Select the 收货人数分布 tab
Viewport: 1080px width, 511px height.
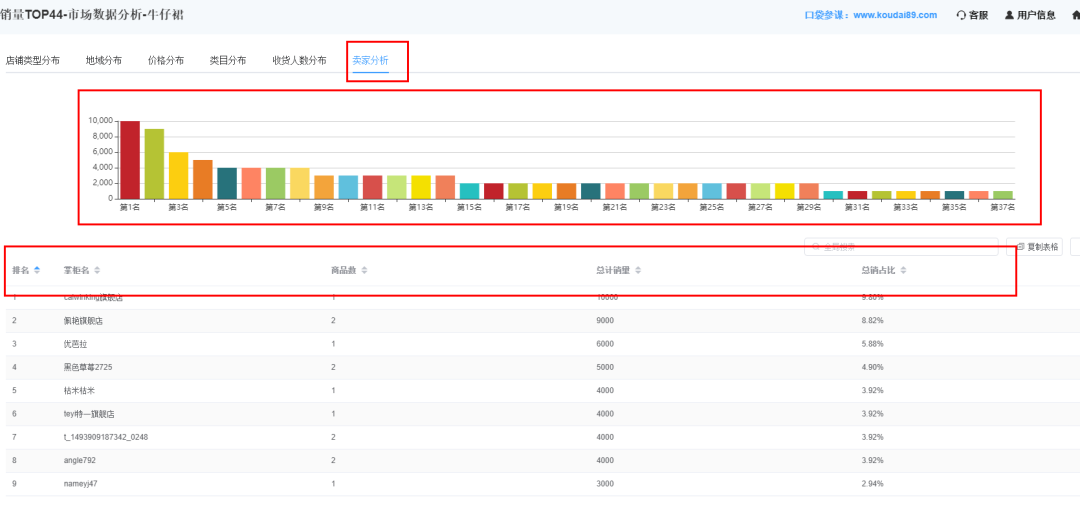coord(299,61)
